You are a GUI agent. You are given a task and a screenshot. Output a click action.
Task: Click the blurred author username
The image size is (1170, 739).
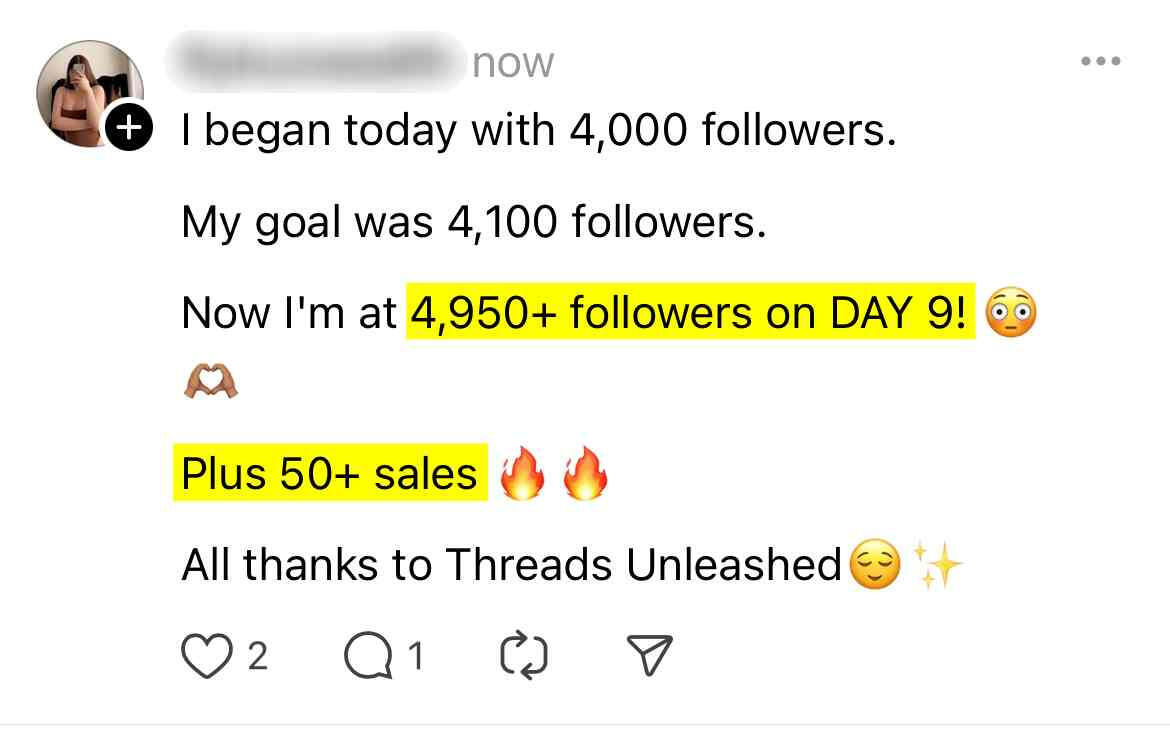click(320, 62)
